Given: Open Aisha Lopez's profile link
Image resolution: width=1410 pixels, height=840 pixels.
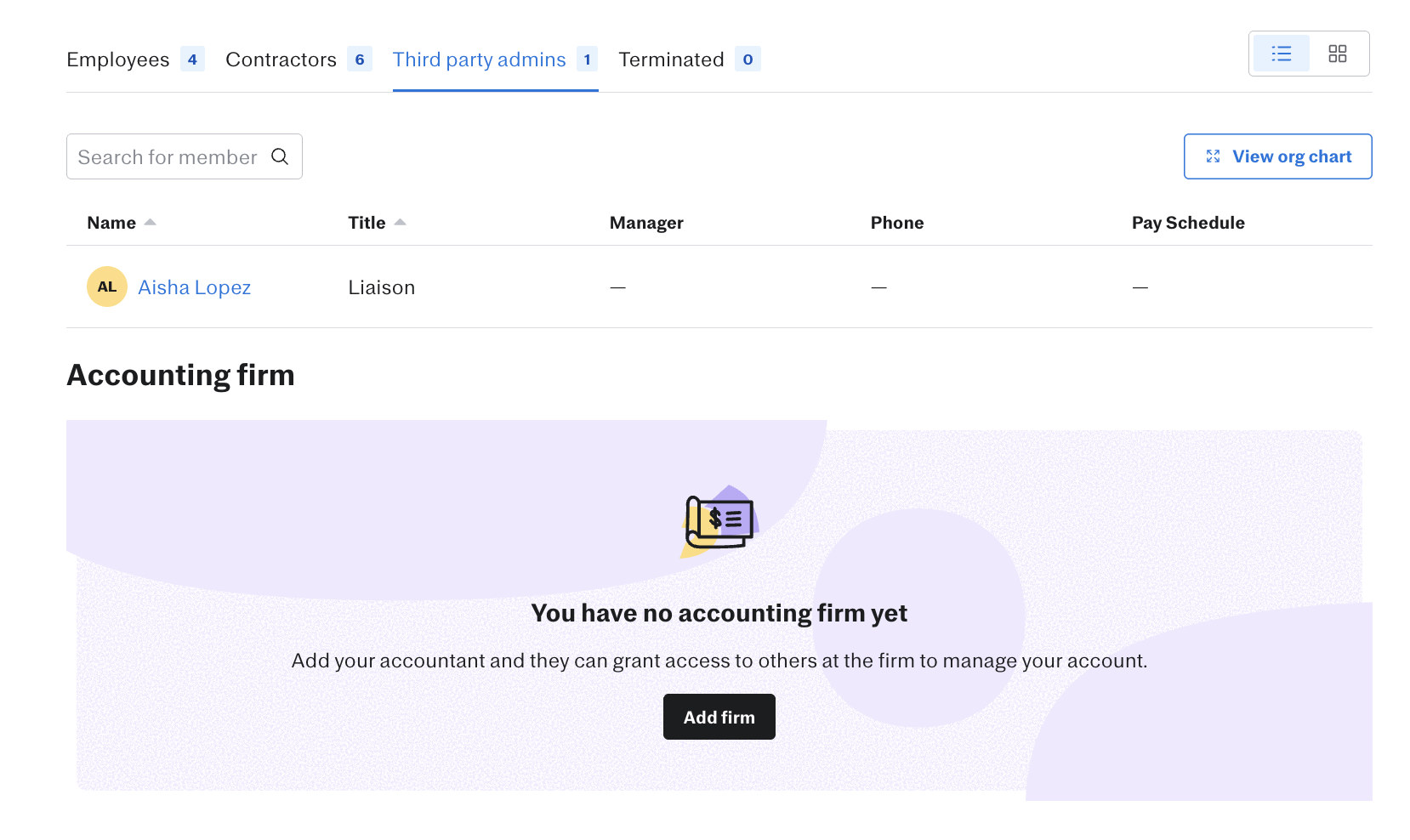Looking at the screenshot, I should coord(194,287).
